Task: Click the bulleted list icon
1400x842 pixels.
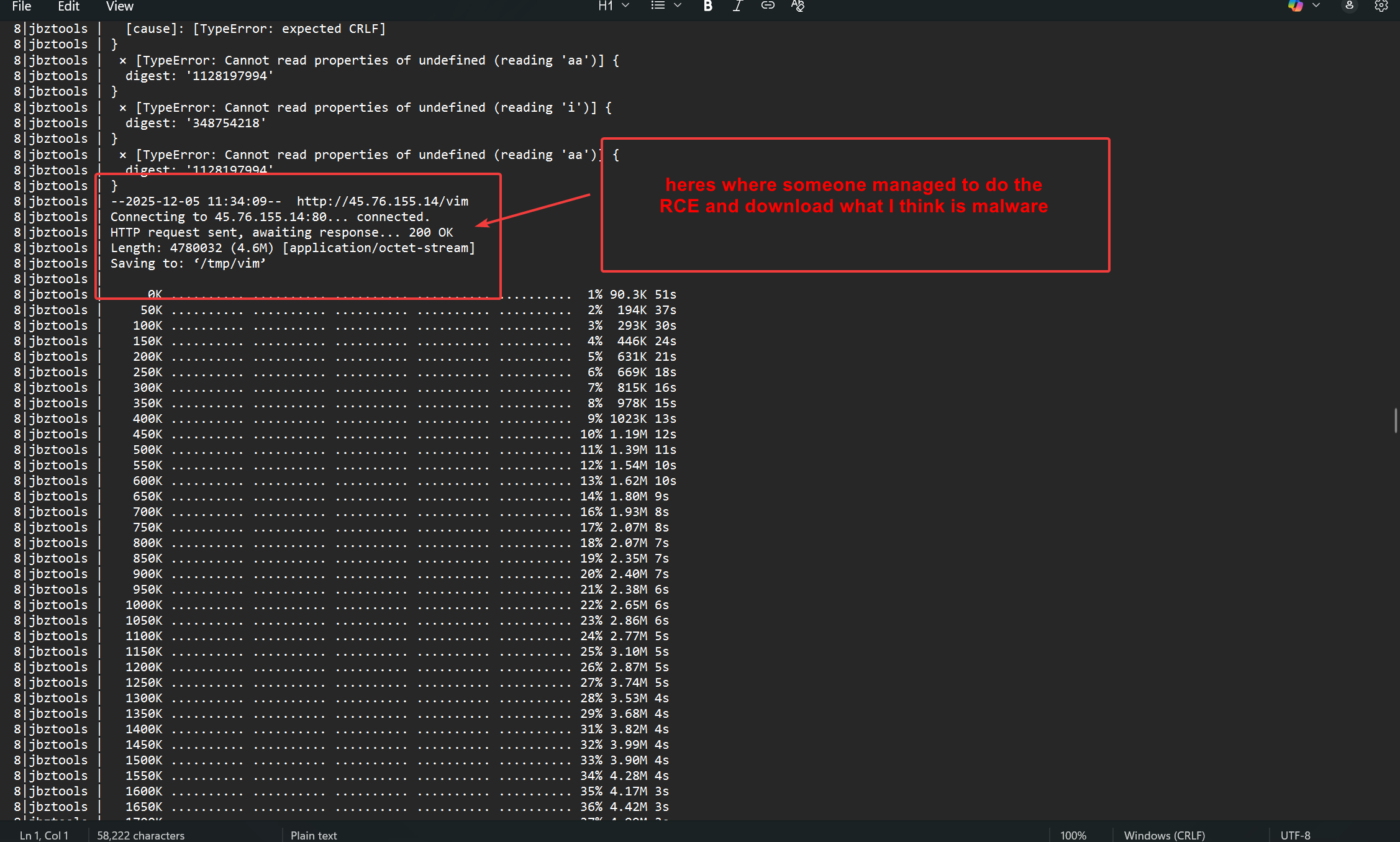Action: [658, 6]
